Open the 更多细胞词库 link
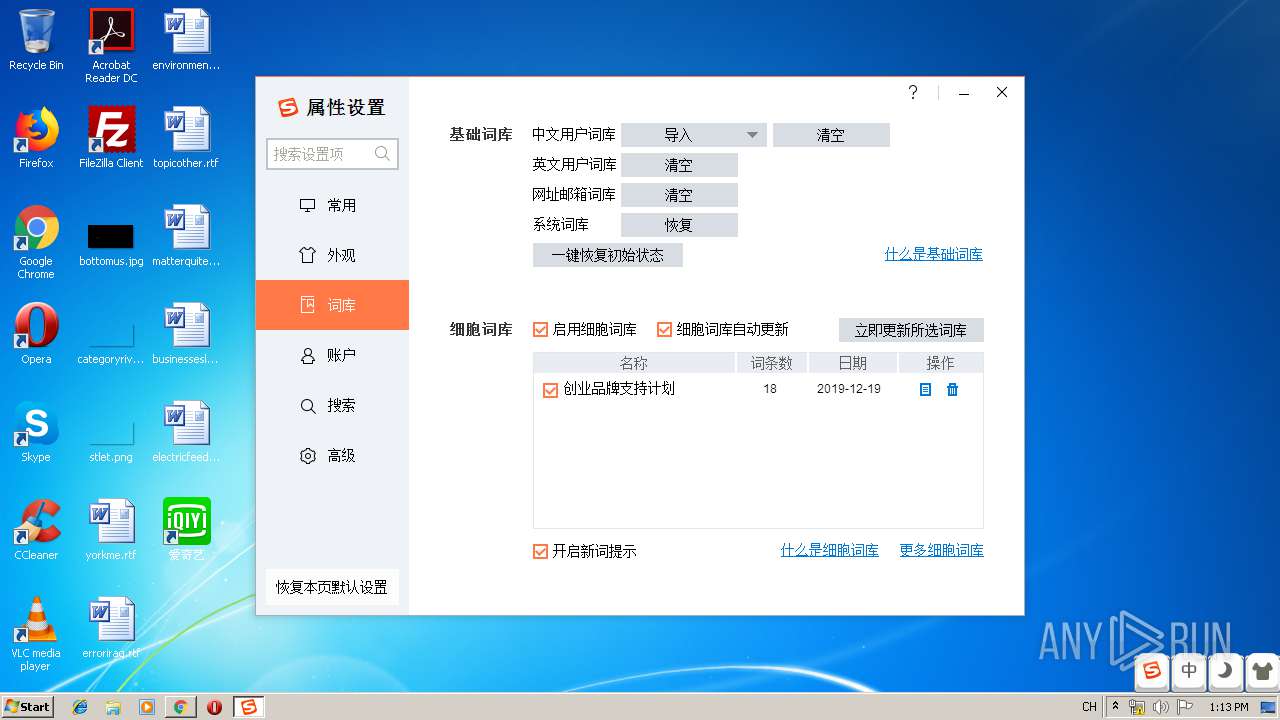 tap(942, 550)
